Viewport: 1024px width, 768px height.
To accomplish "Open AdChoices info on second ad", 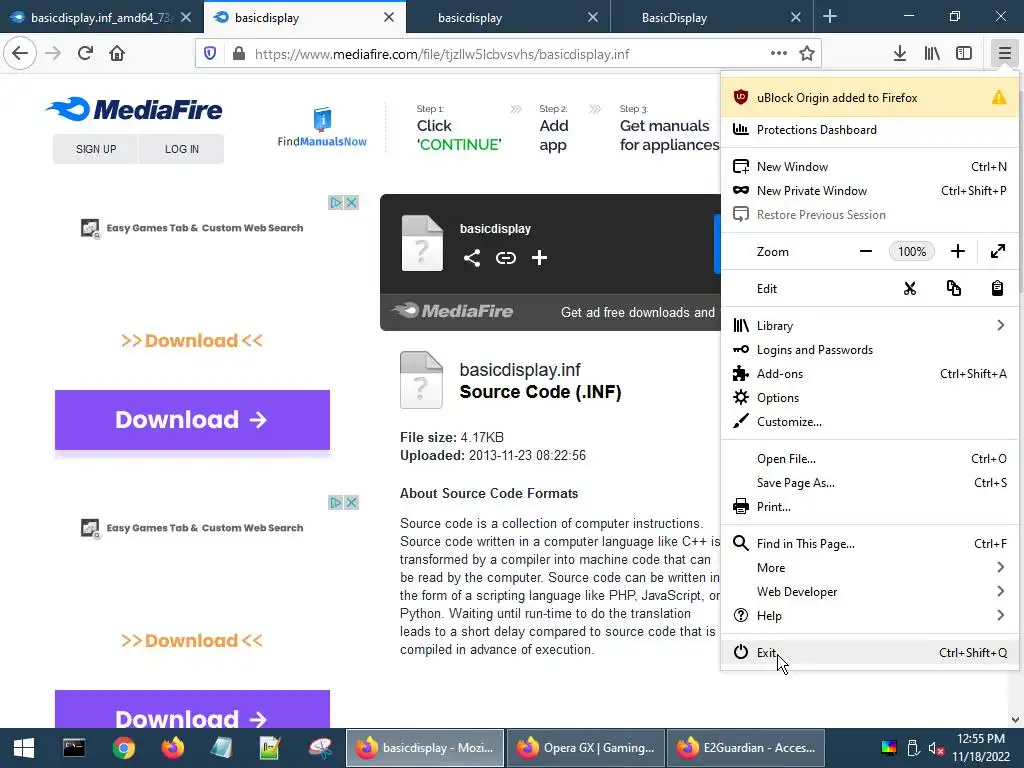I will click(x=336, y=502).
